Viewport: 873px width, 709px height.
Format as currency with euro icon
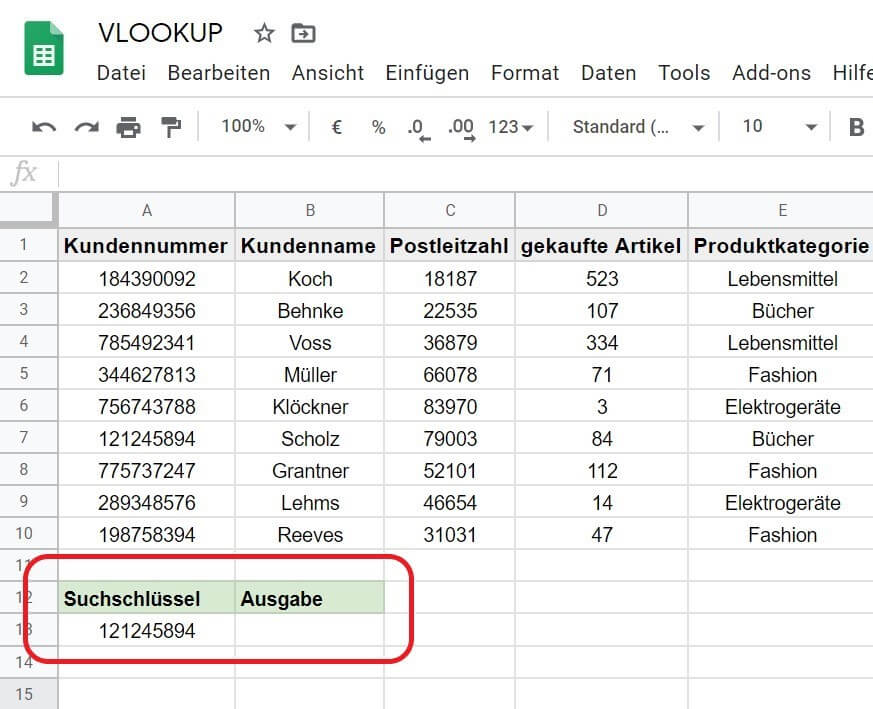coord(337,127)
